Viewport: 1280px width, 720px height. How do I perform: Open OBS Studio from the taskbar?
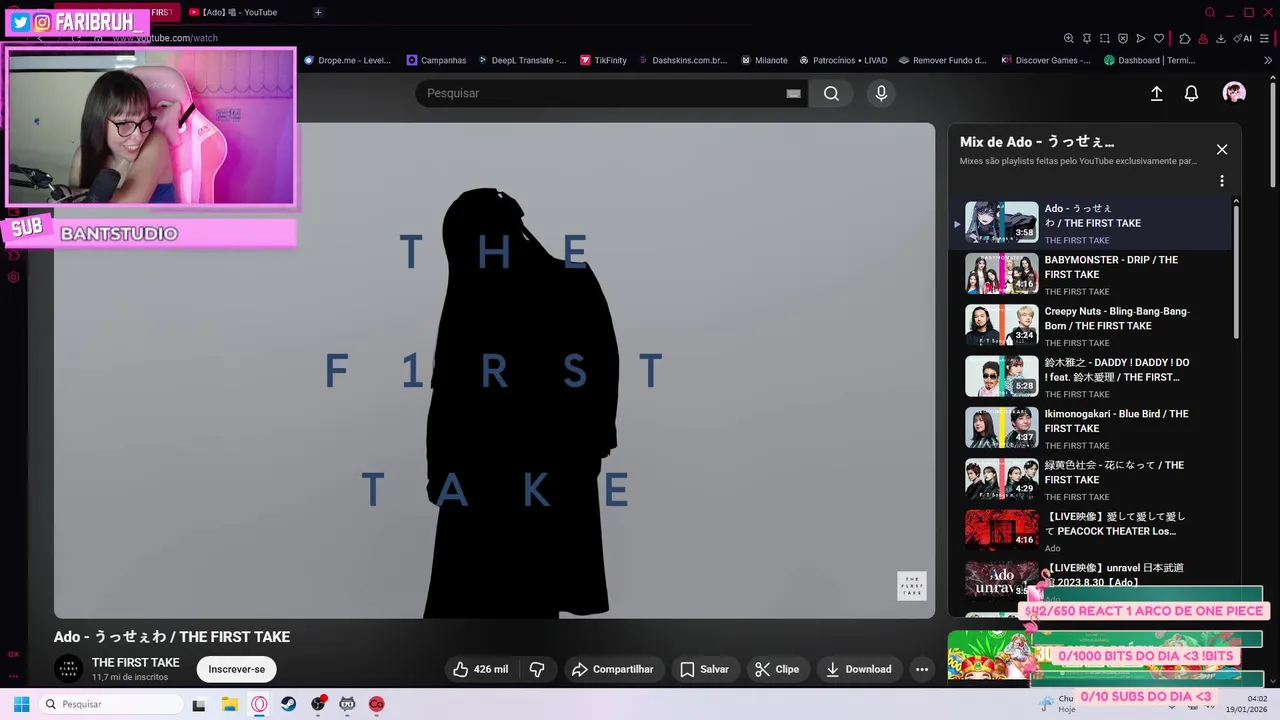318,704
